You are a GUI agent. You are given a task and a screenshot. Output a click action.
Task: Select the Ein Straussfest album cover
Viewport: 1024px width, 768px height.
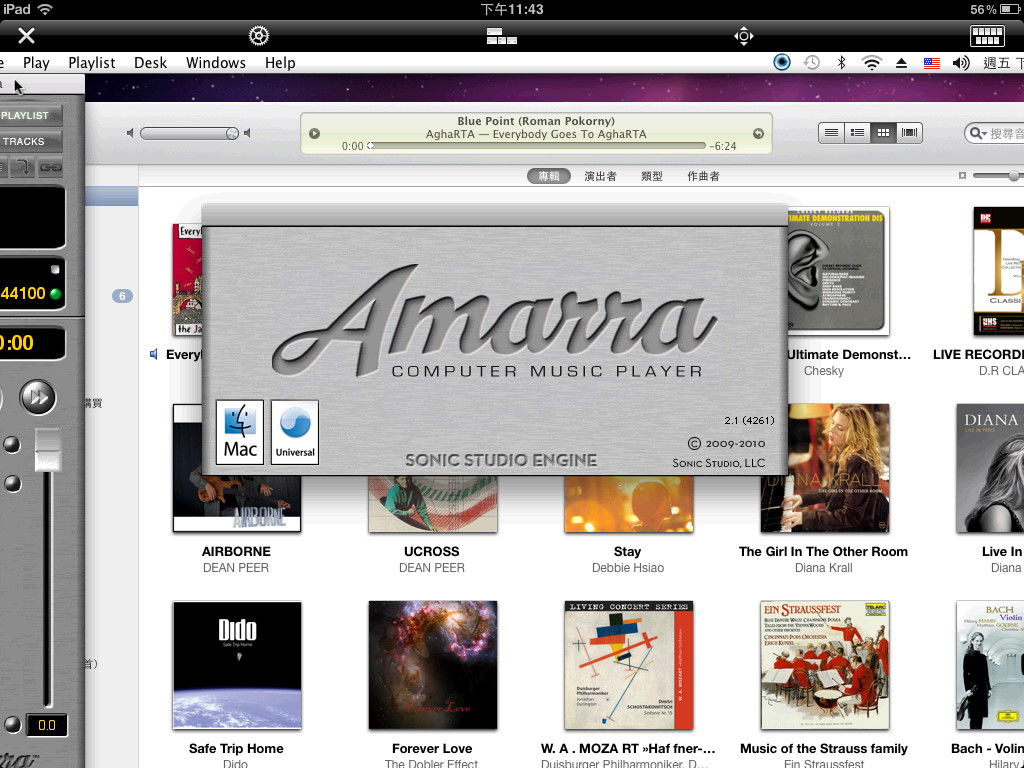click(825, 665)
